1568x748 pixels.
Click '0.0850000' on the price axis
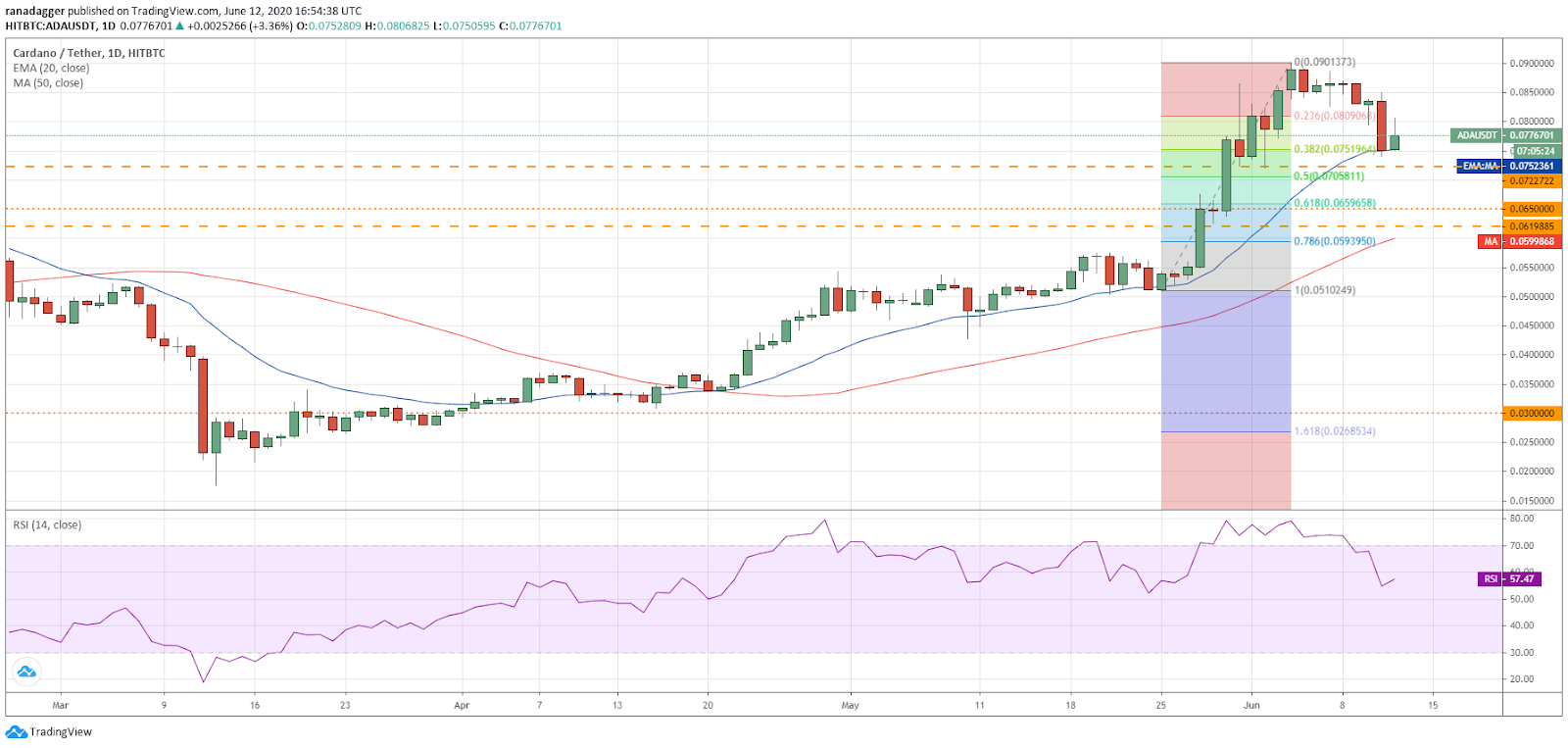[1532, 93]
